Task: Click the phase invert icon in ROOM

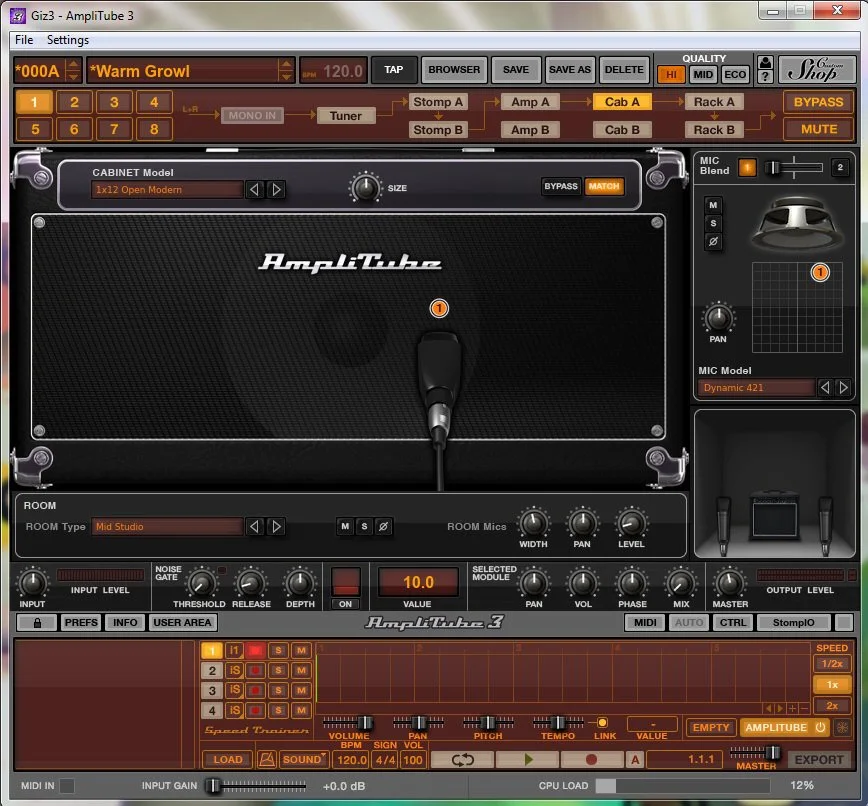Action: (383, 526)
